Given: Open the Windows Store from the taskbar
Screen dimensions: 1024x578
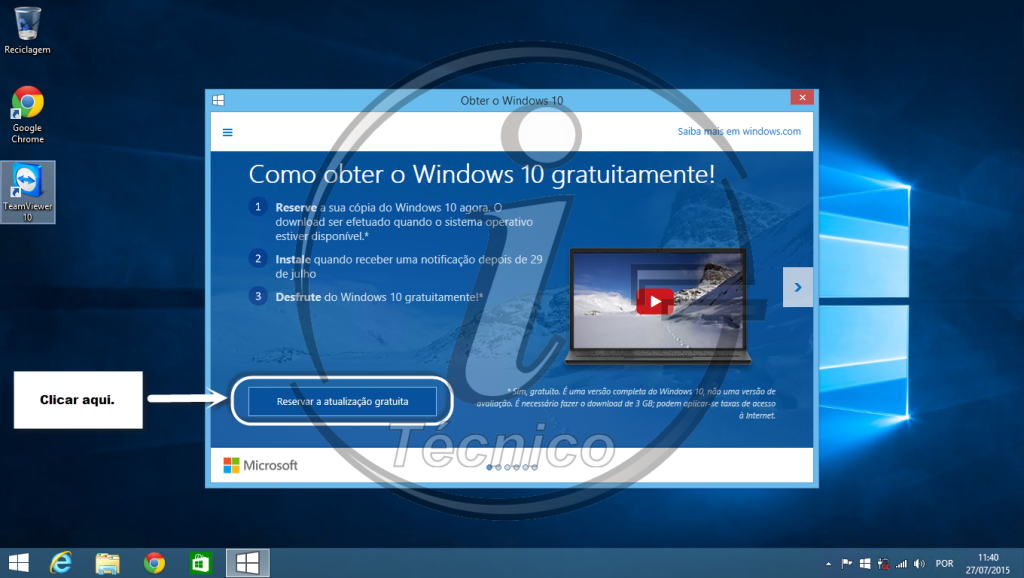Looking at the screenshot, I should tap(200, 562).
